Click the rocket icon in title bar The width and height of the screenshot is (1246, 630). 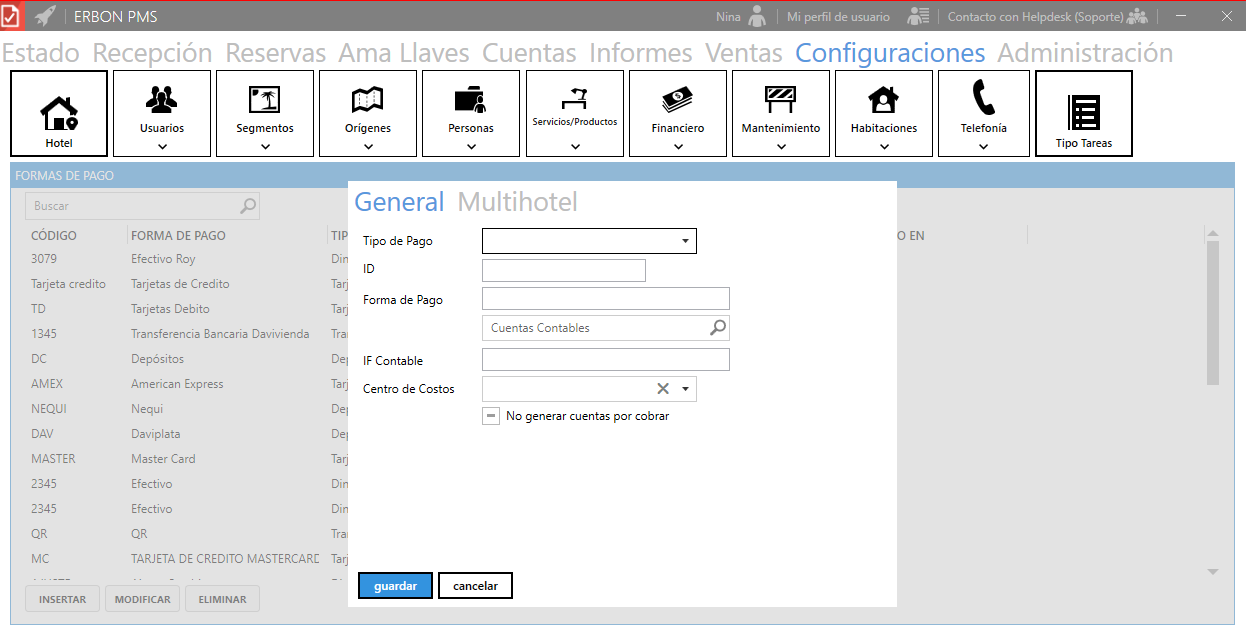click(x=45, y=16)
